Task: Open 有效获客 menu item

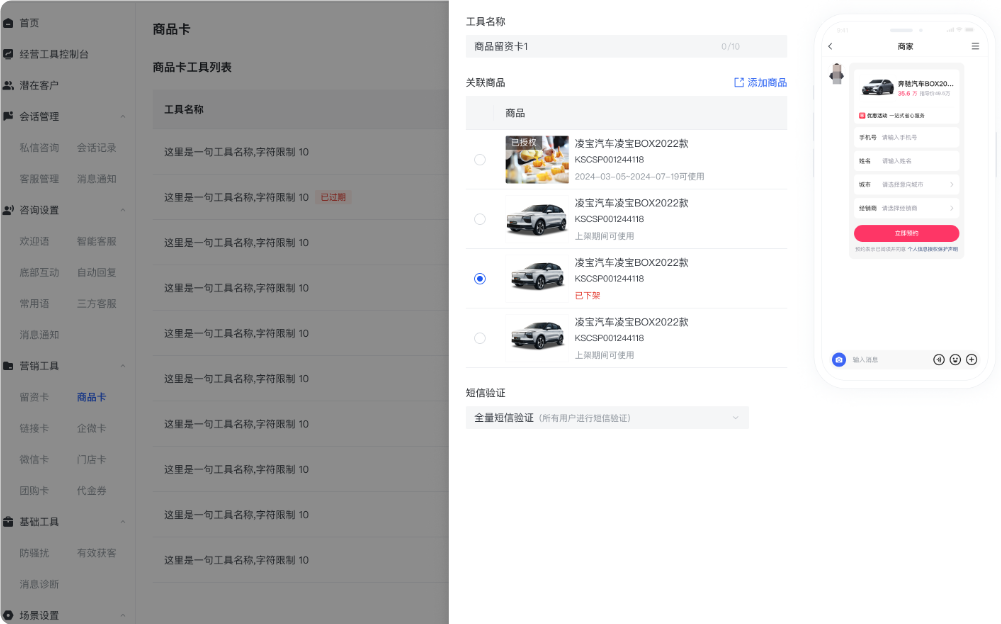Action: coord(96,553)
